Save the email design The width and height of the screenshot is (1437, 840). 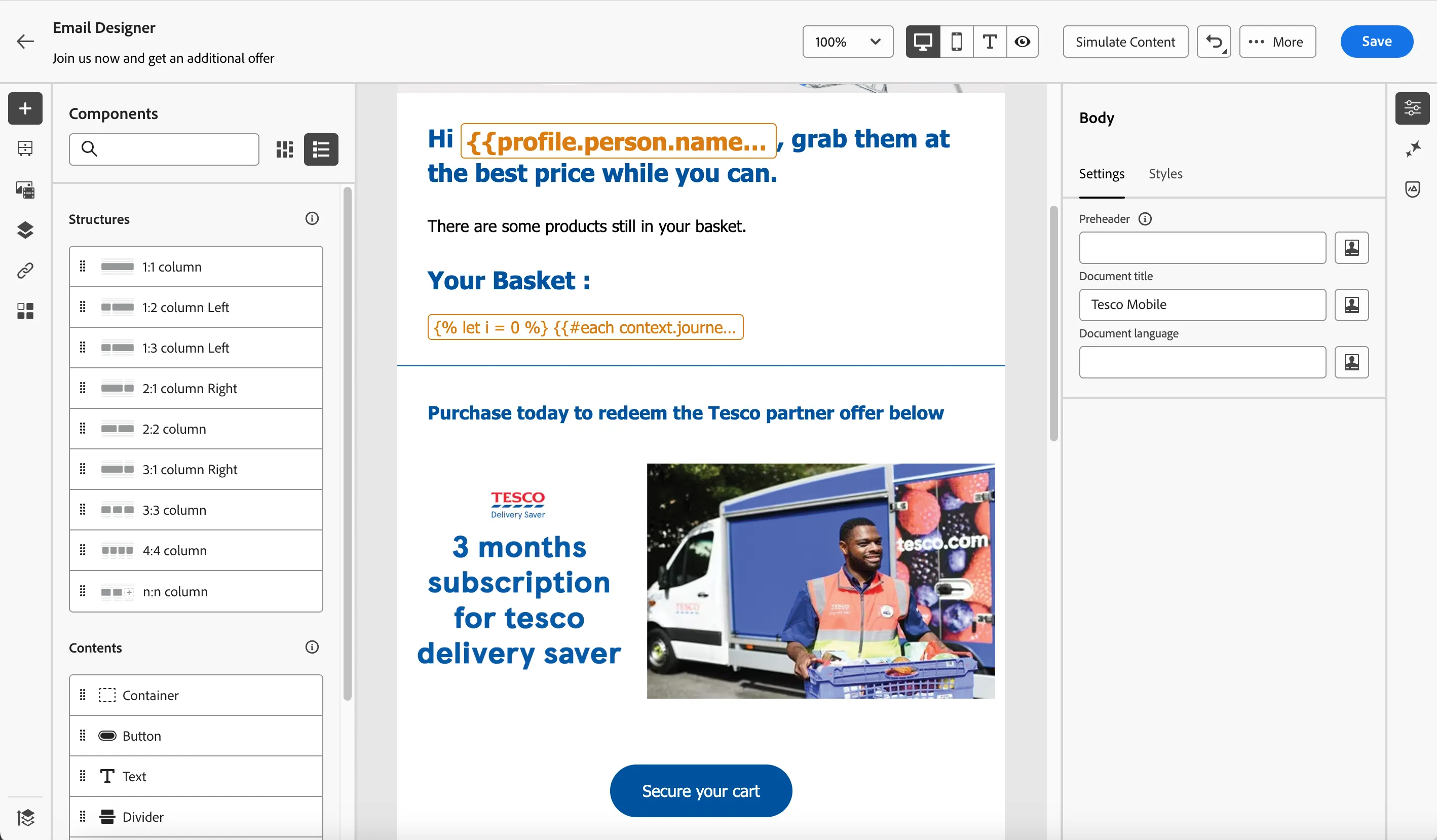click(1377, 42)
